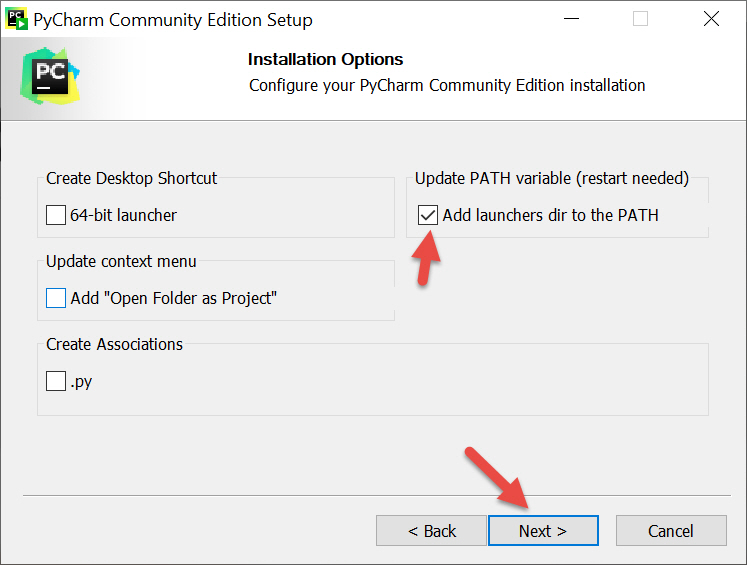The width and height of the screenshot is (747, 565).
Task: Click the PyCharm title bar icon
Action: tap(16, 20)
